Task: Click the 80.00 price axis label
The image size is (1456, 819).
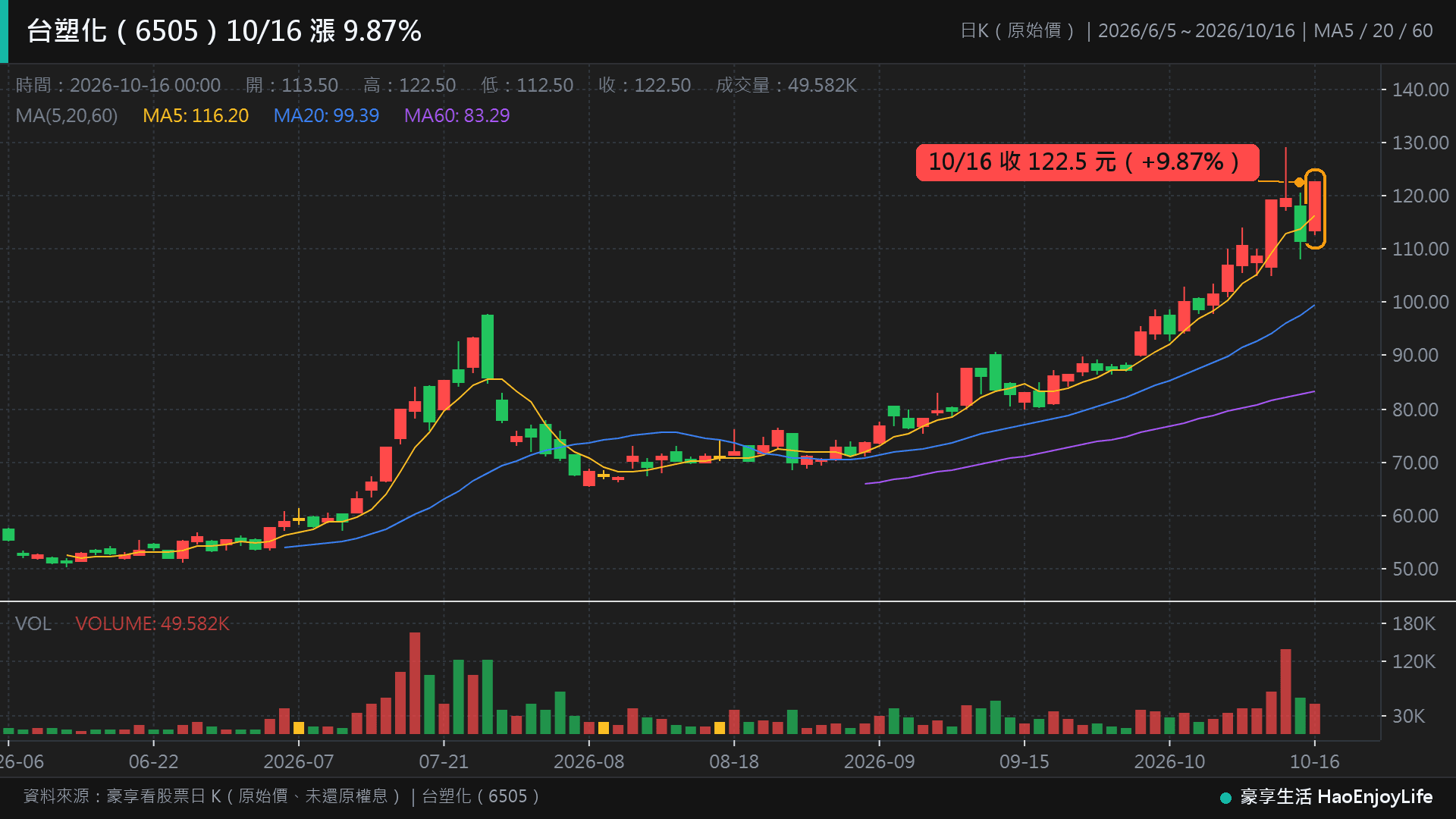Action: point(1415,409)
